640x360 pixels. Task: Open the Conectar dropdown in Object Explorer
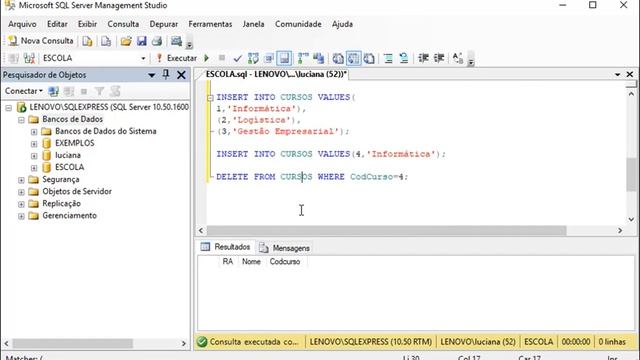pos(23,91)
